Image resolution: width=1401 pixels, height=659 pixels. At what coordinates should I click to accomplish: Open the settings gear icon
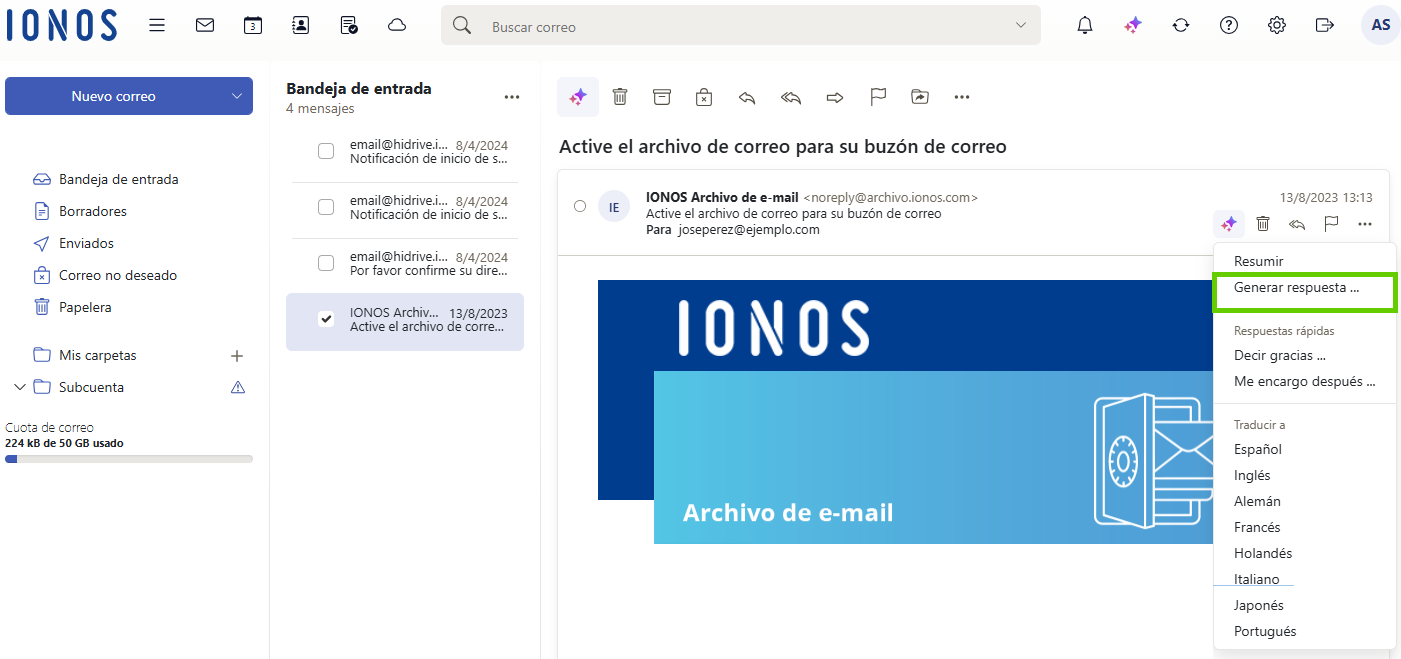pyautogui.click(x=1277, y=25)
